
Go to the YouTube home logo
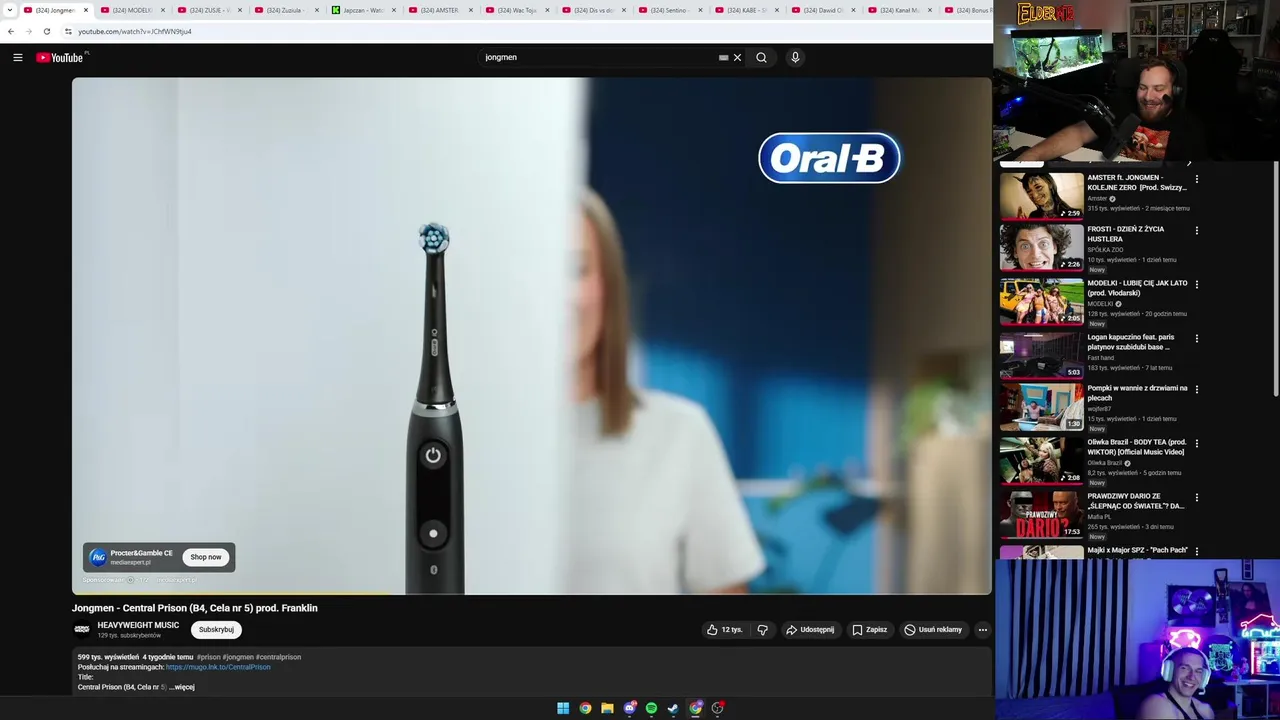coord(62,57)
